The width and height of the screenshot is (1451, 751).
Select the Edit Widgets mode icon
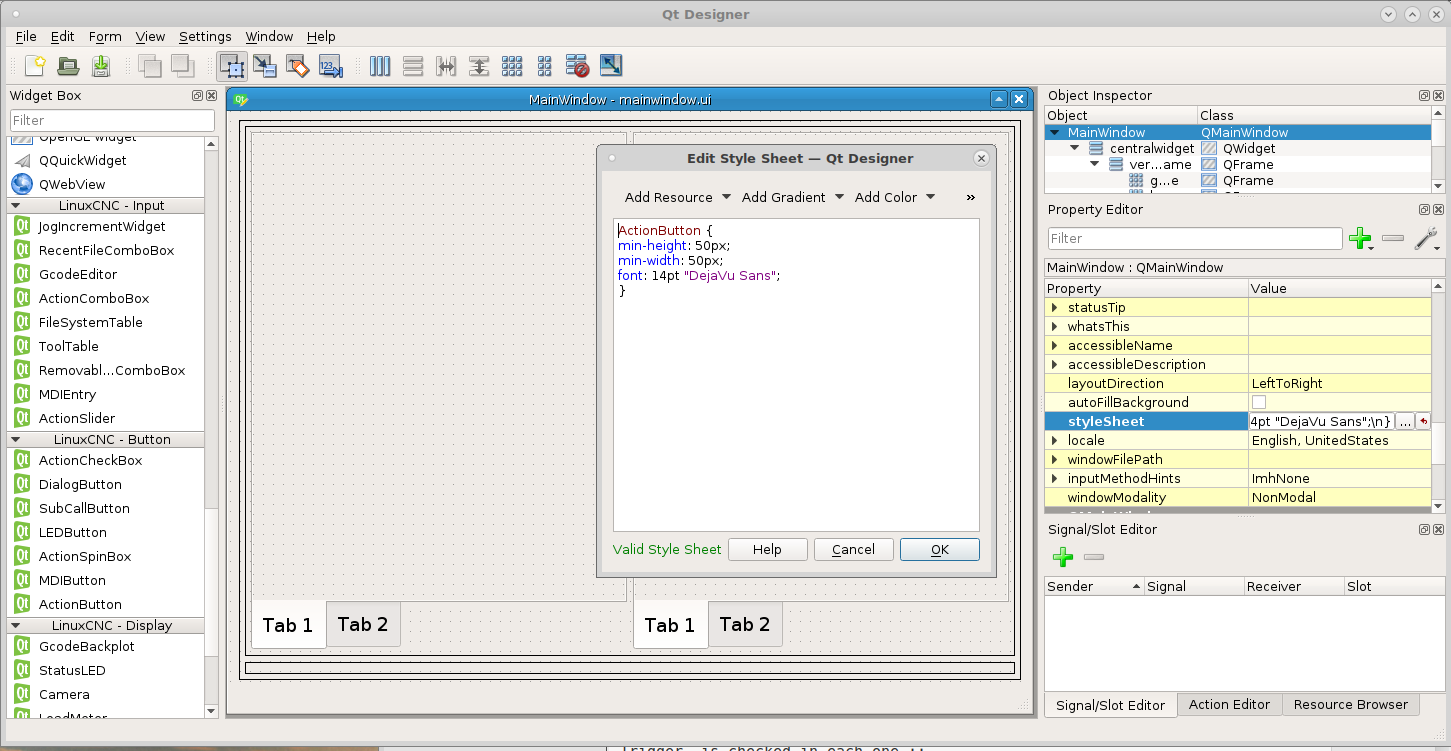tap(232, 66)
